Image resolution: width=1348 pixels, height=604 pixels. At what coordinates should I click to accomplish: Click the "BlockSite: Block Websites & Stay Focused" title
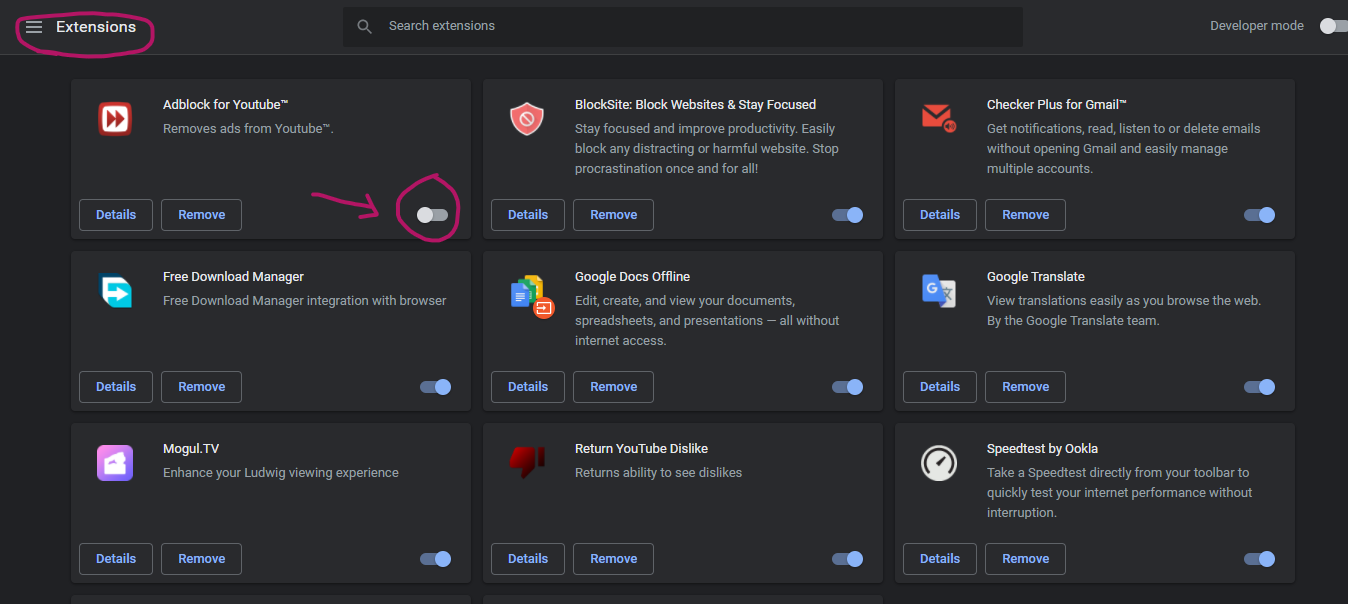point(696,105)
